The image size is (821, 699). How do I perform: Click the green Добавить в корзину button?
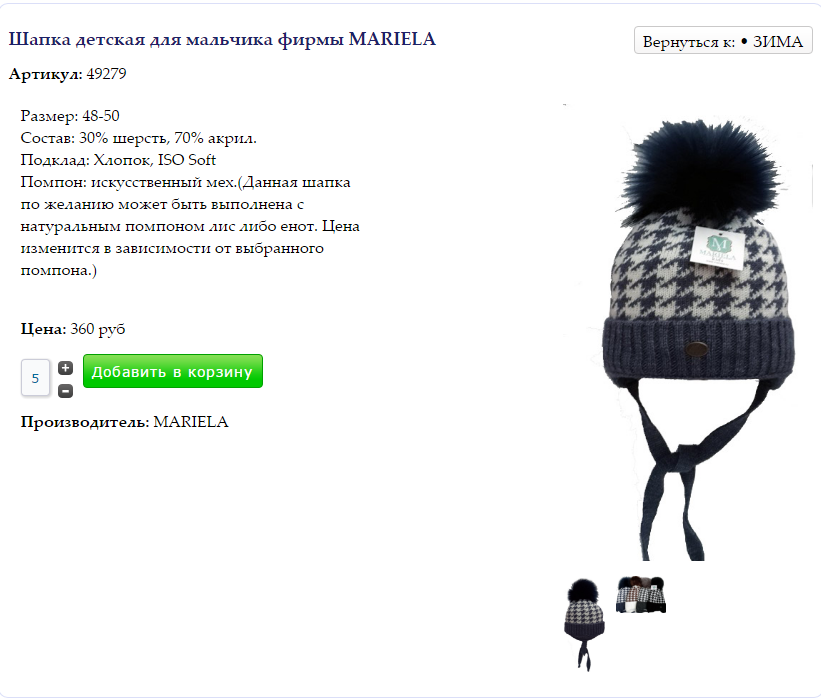tap(173, 371)
